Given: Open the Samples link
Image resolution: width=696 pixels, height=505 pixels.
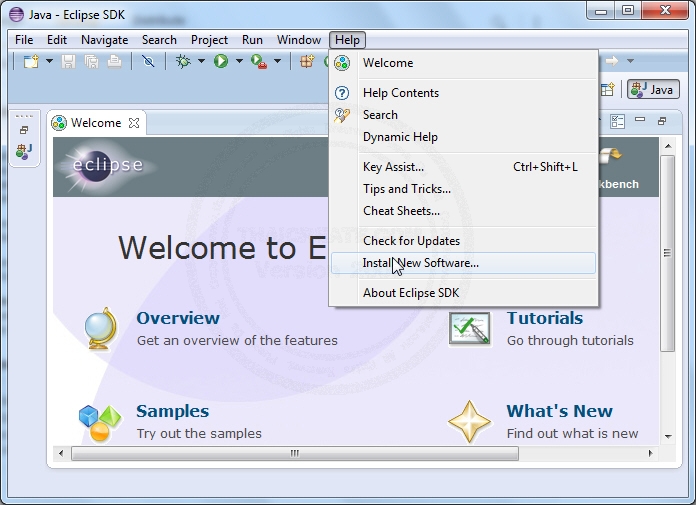Looking at the screenshot, I should point(172,411).
